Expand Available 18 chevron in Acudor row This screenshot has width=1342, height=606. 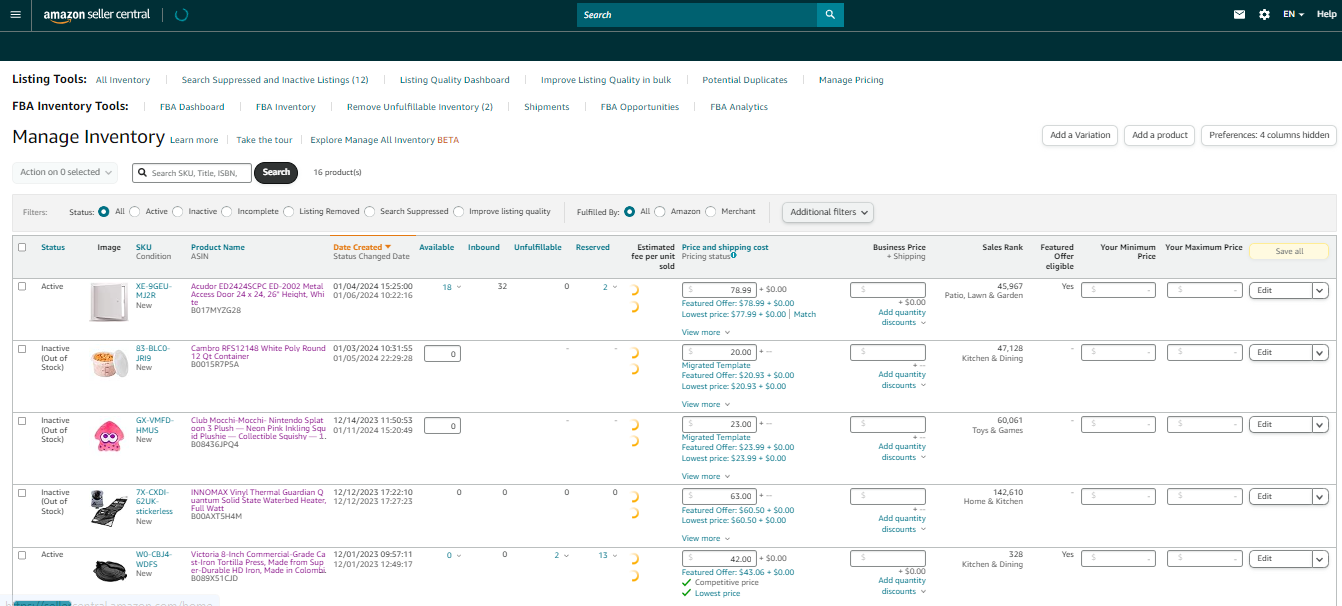pos(459,287)
